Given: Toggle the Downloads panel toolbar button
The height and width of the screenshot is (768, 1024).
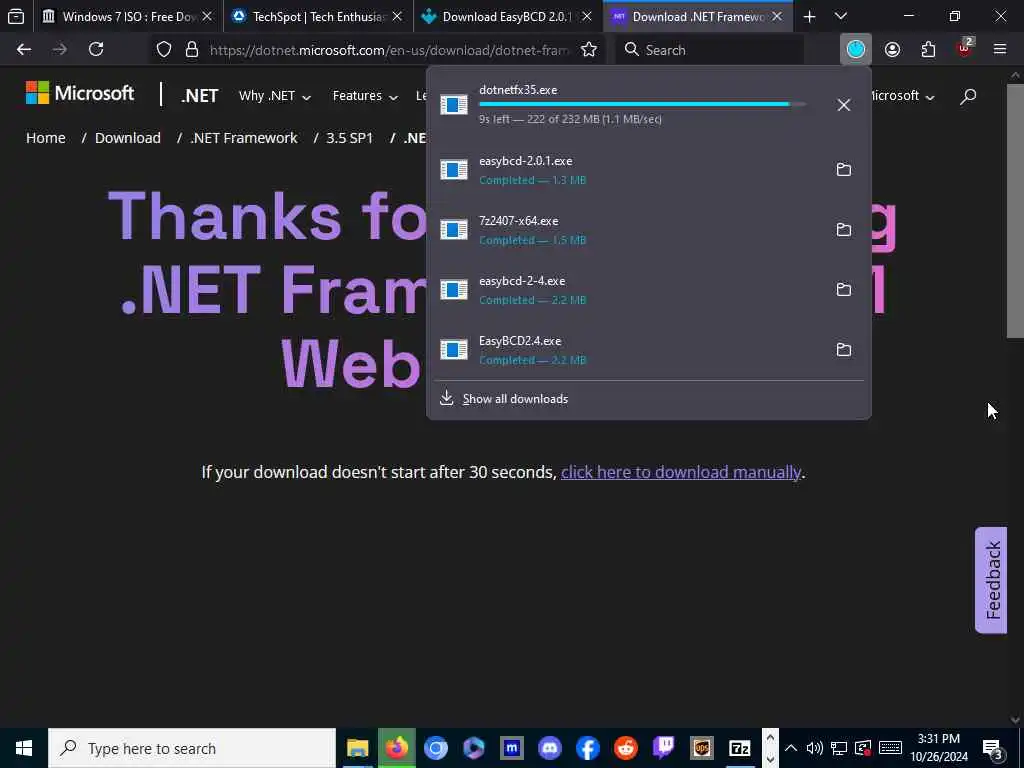Looking at the screenshot, I should [856, 50].
